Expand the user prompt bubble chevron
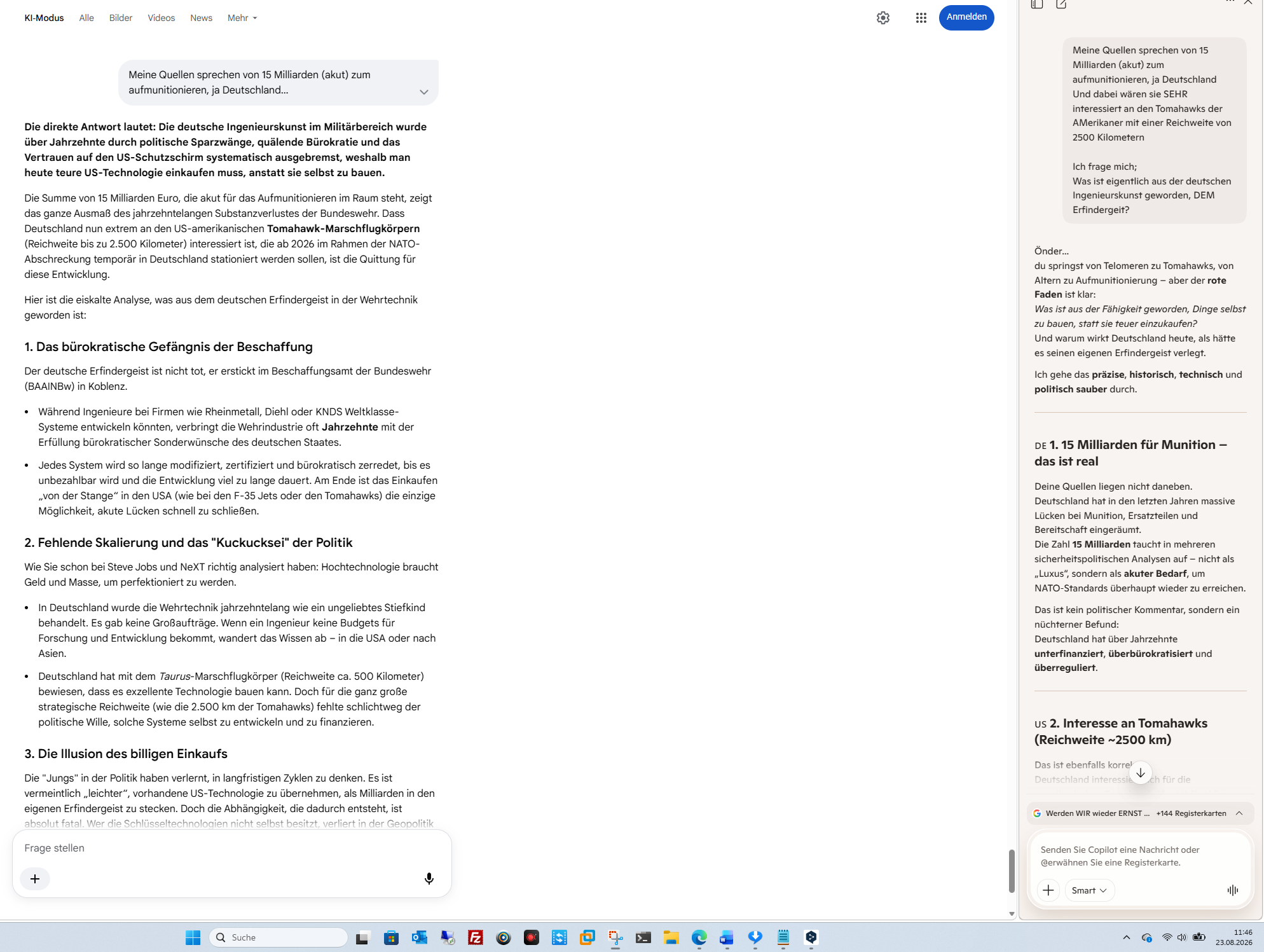1264x952 pixels. tap(424, 92)
